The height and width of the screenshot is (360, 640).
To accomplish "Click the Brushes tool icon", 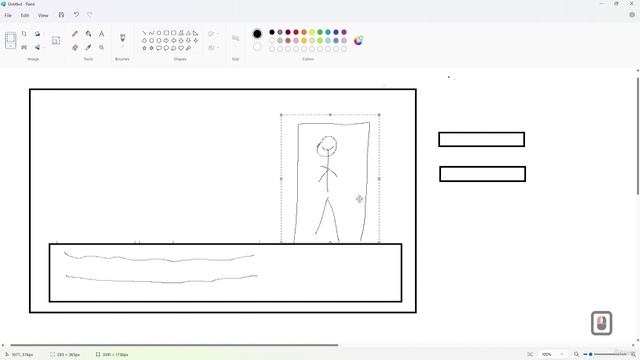I will click(122, 38).
